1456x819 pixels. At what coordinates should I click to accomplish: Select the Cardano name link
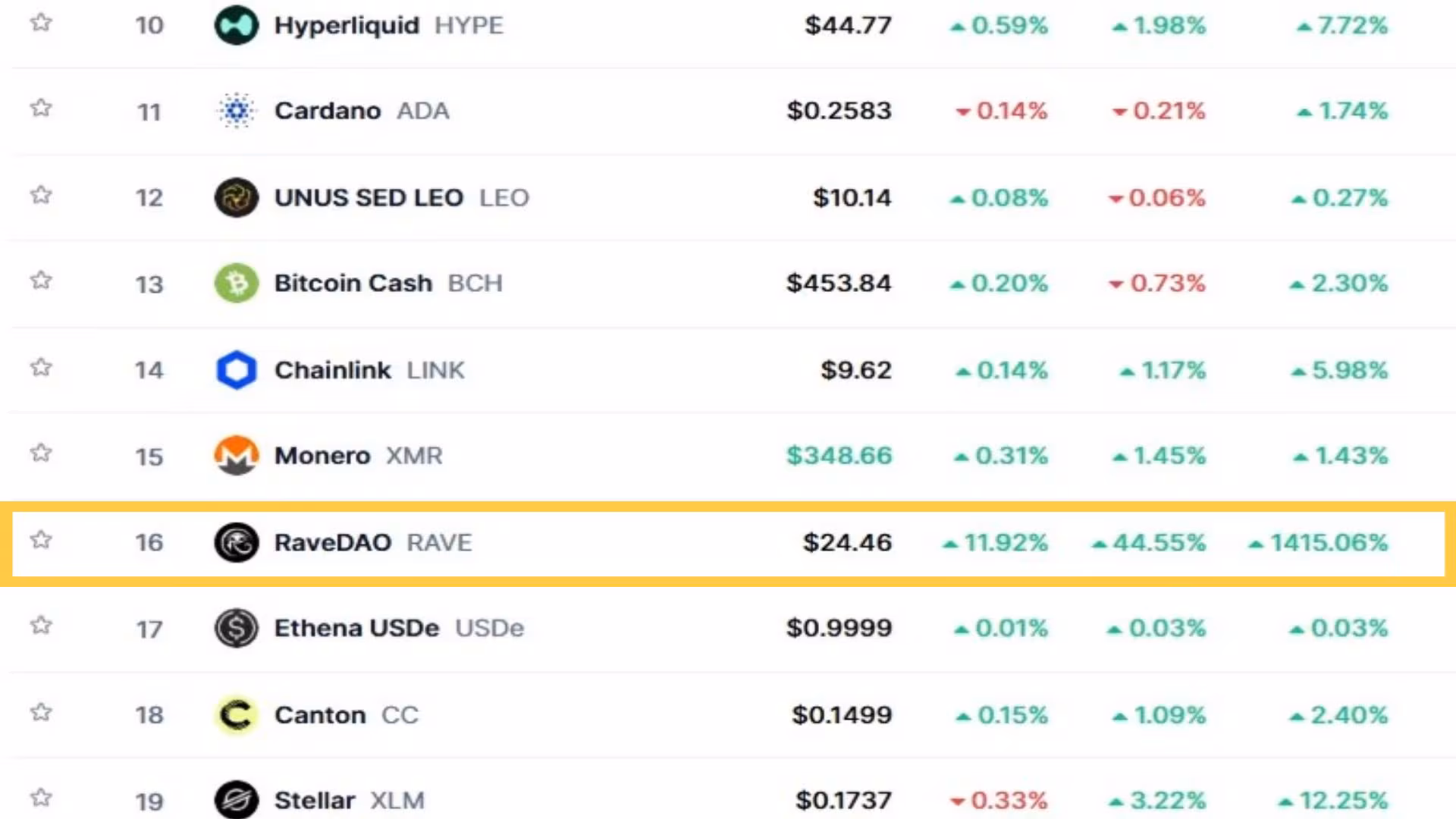[328, 111]
